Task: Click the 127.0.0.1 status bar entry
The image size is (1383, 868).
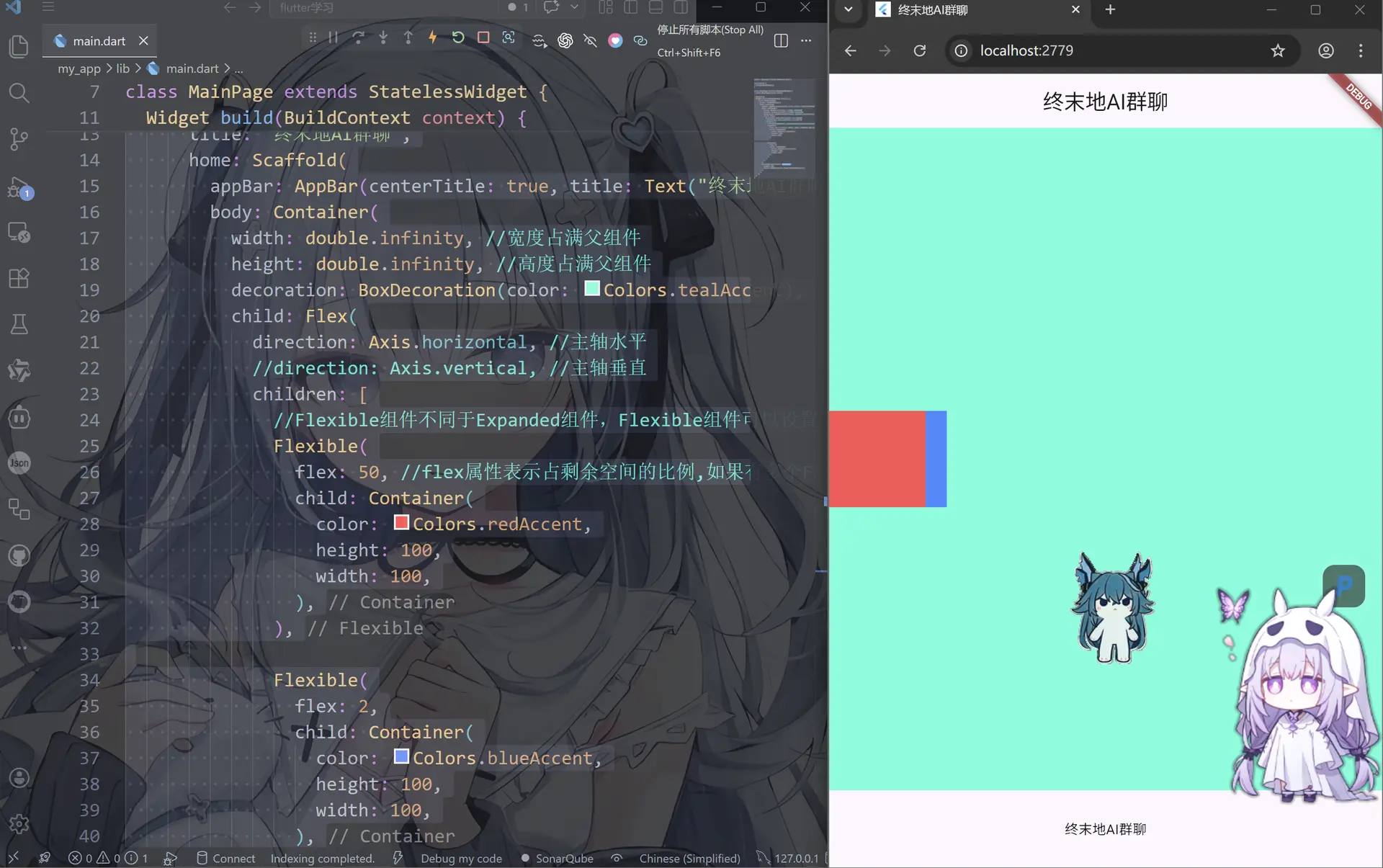Action: [787, 858]
